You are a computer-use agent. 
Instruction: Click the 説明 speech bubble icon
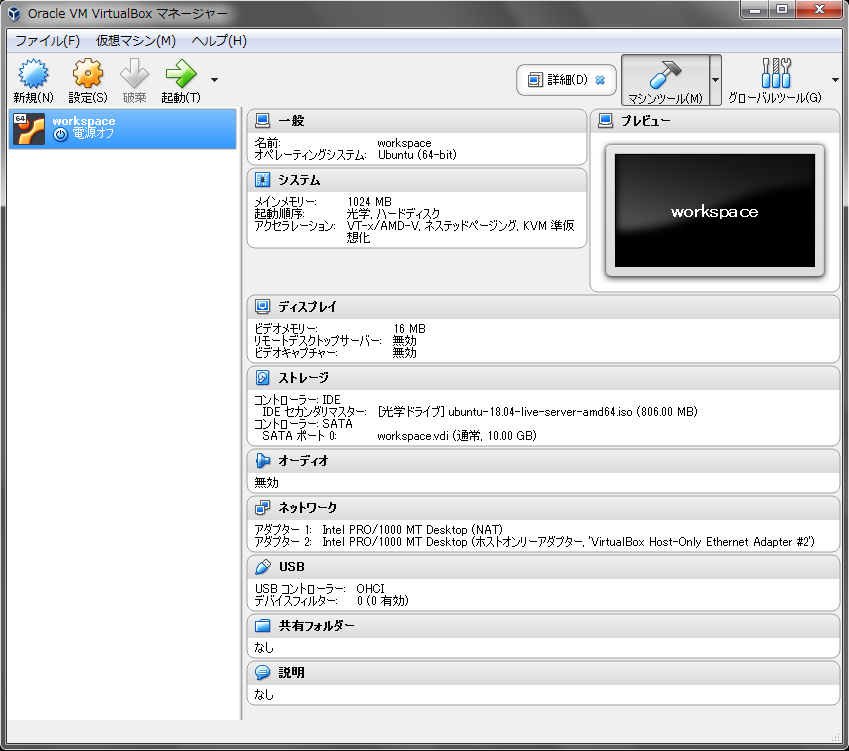click(263, 672)
